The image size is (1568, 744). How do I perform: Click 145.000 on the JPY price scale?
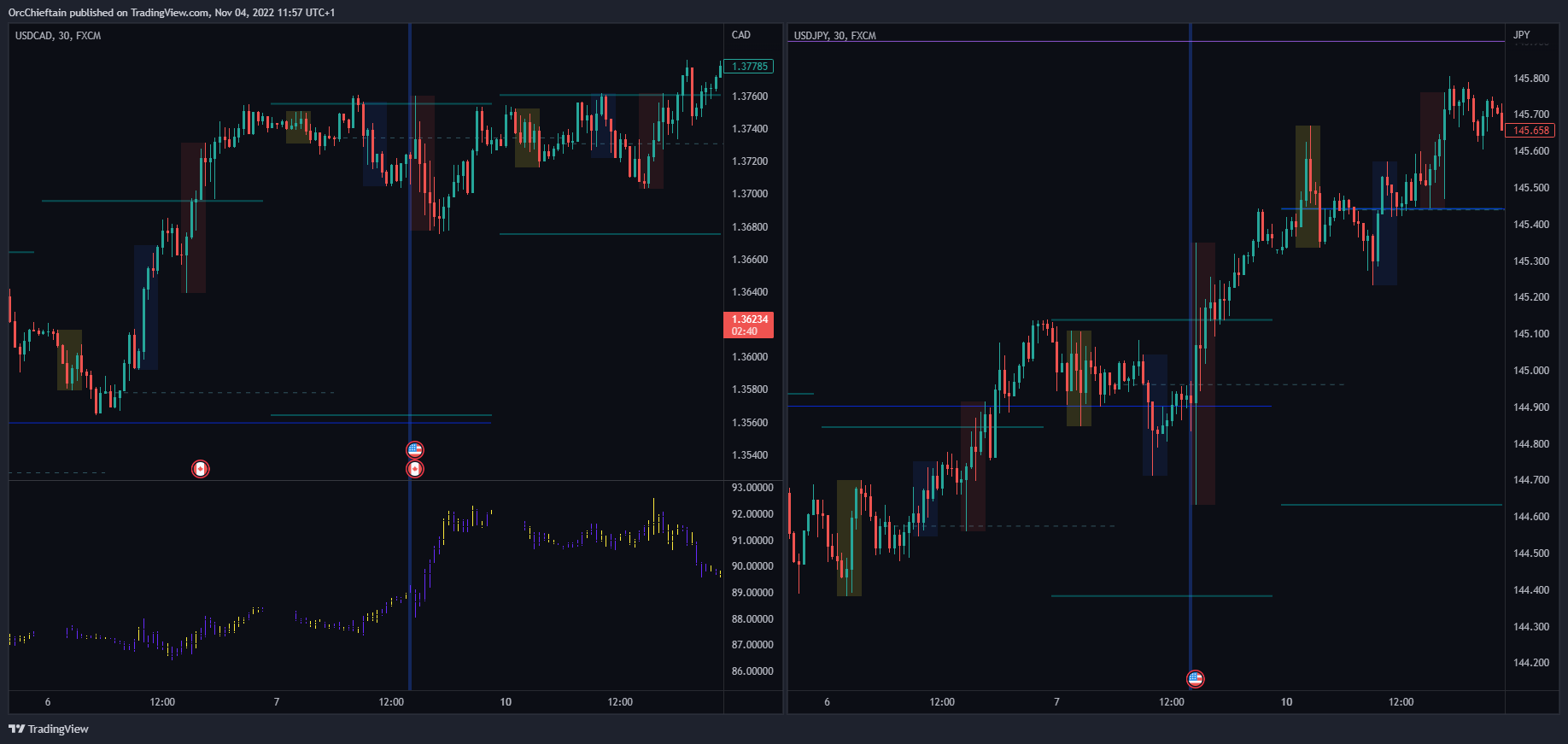(1531, 371)
